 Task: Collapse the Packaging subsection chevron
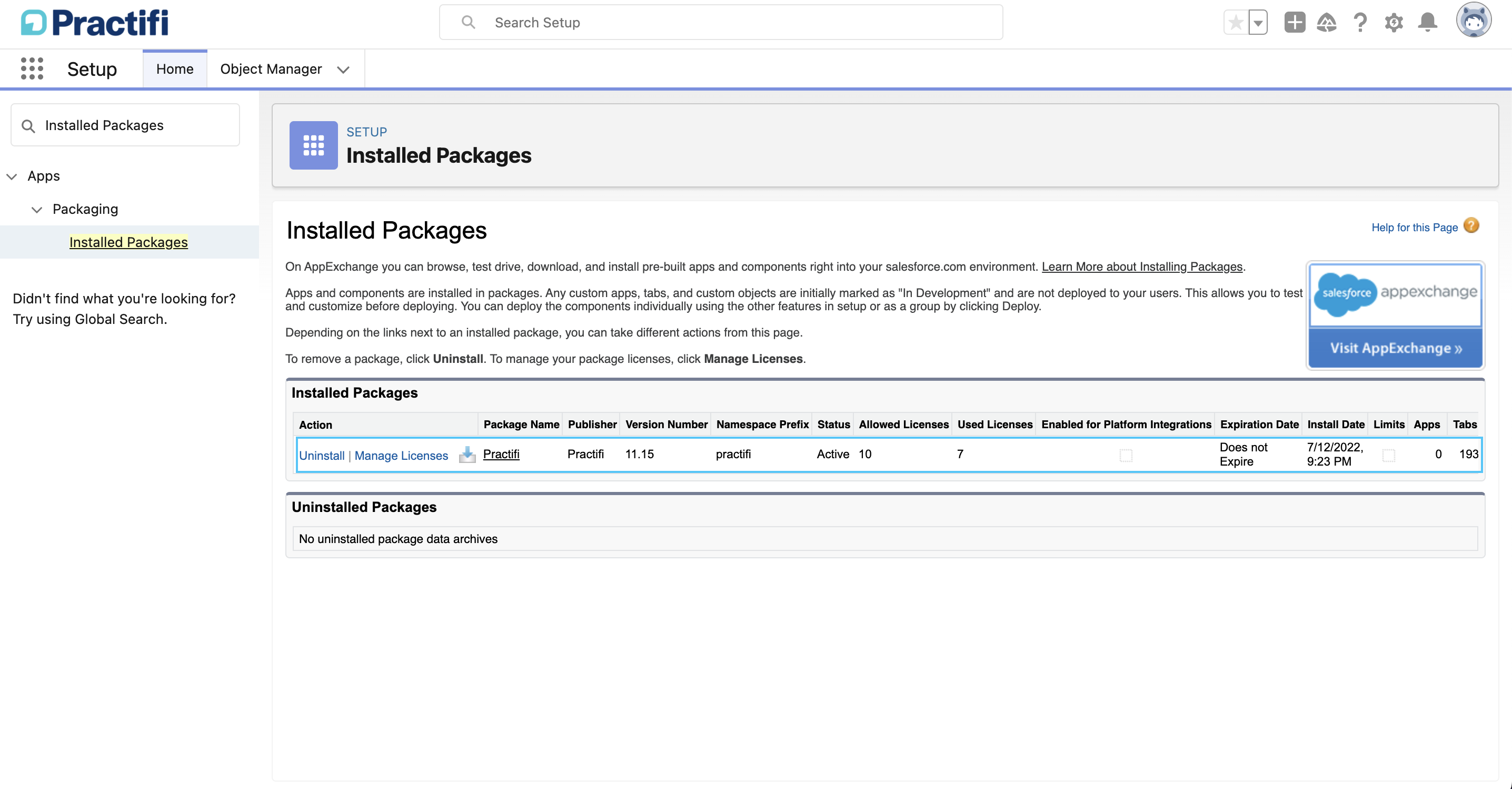tap(36, 210)
